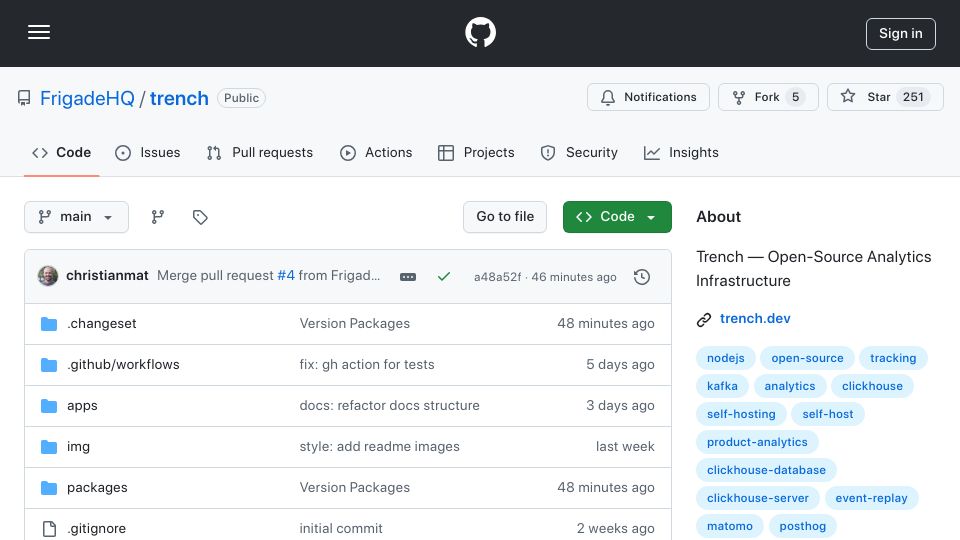This screenshot has height=540, width=960.
Task: Open the .changeset folder
Action: coord(102,323)
